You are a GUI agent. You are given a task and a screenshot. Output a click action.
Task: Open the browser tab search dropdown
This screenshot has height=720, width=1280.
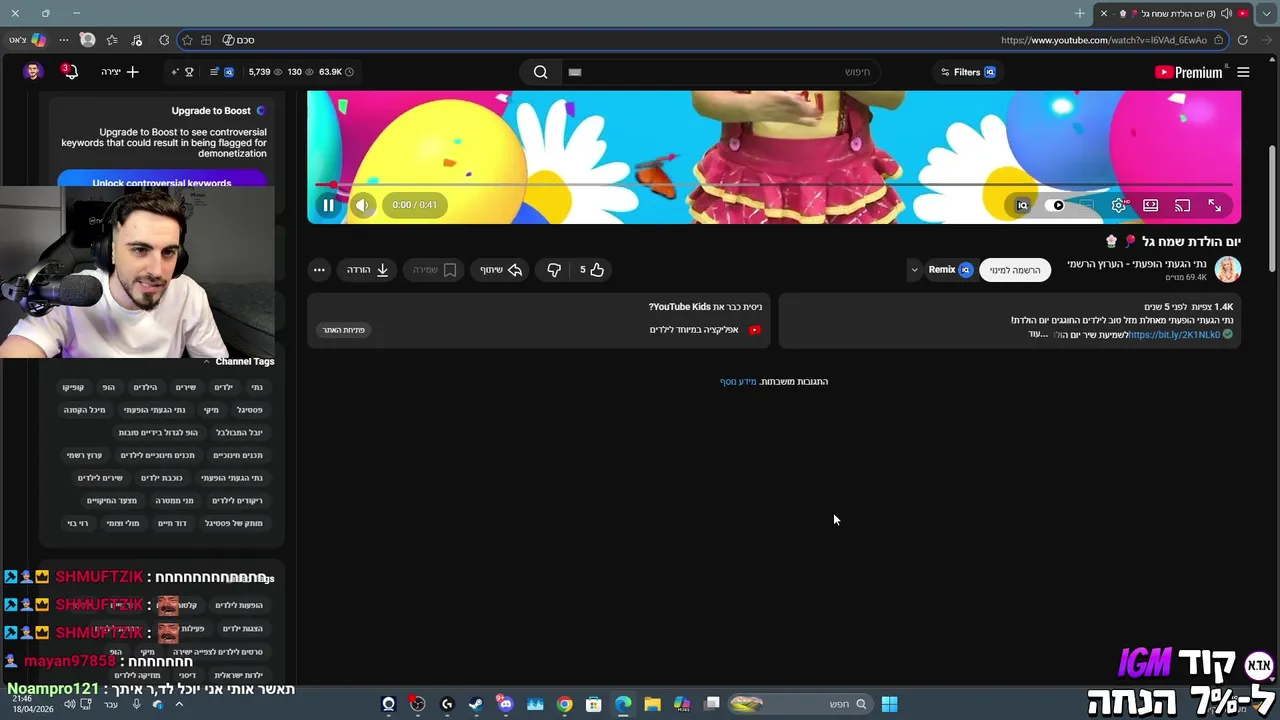(1266, 14)
